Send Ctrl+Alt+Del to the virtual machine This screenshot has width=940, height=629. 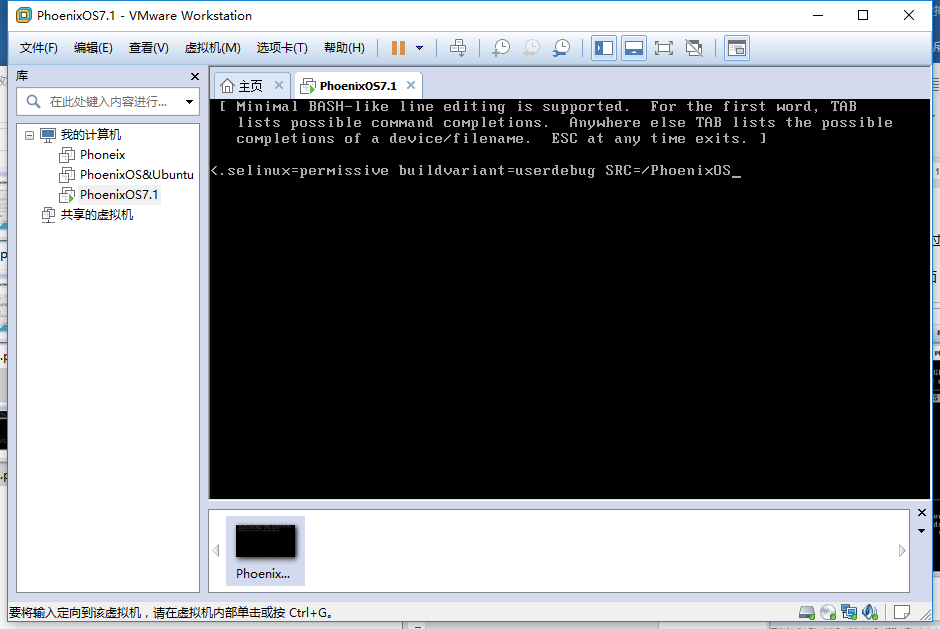[458, 48]
